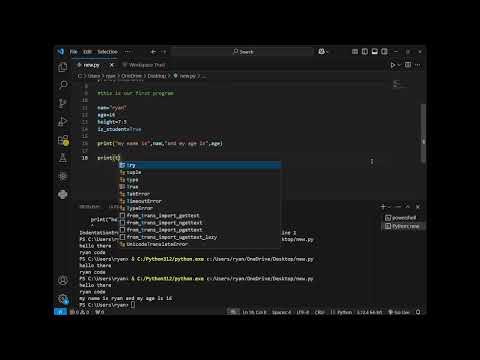Select Python language mode in status bar
The height and width of the screenshot is (360, 480).
tap(344, 312)
